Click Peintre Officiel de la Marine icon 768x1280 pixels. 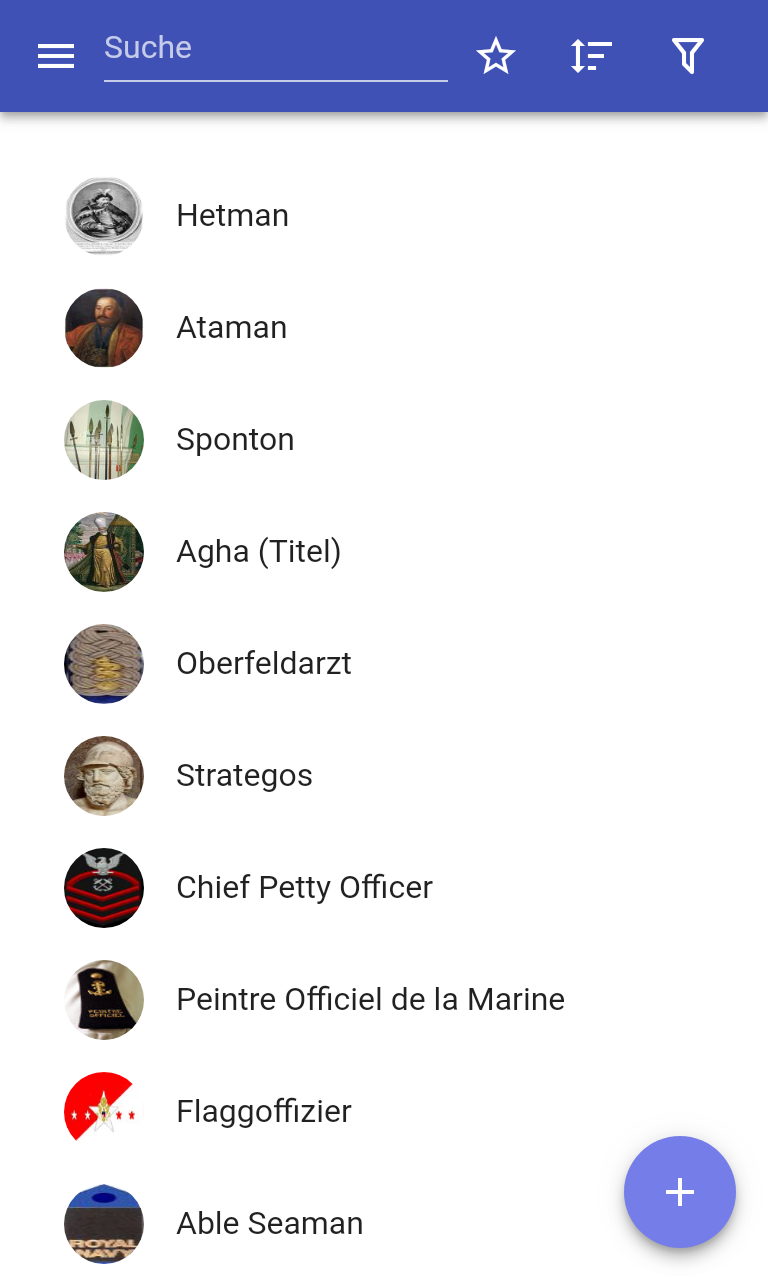[104, 1000]
